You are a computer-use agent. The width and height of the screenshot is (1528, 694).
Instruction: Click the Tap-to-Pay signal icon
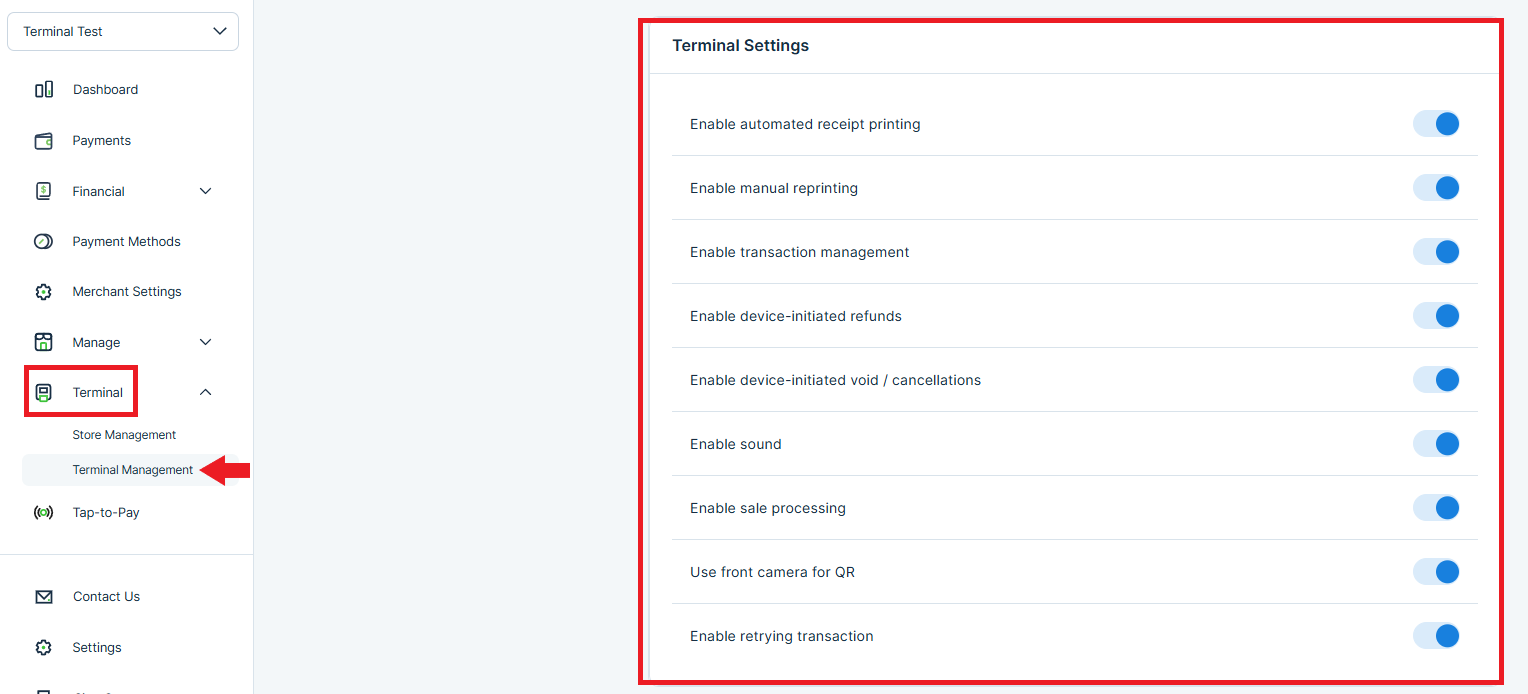pyautogui.click(x=44, y=513)
